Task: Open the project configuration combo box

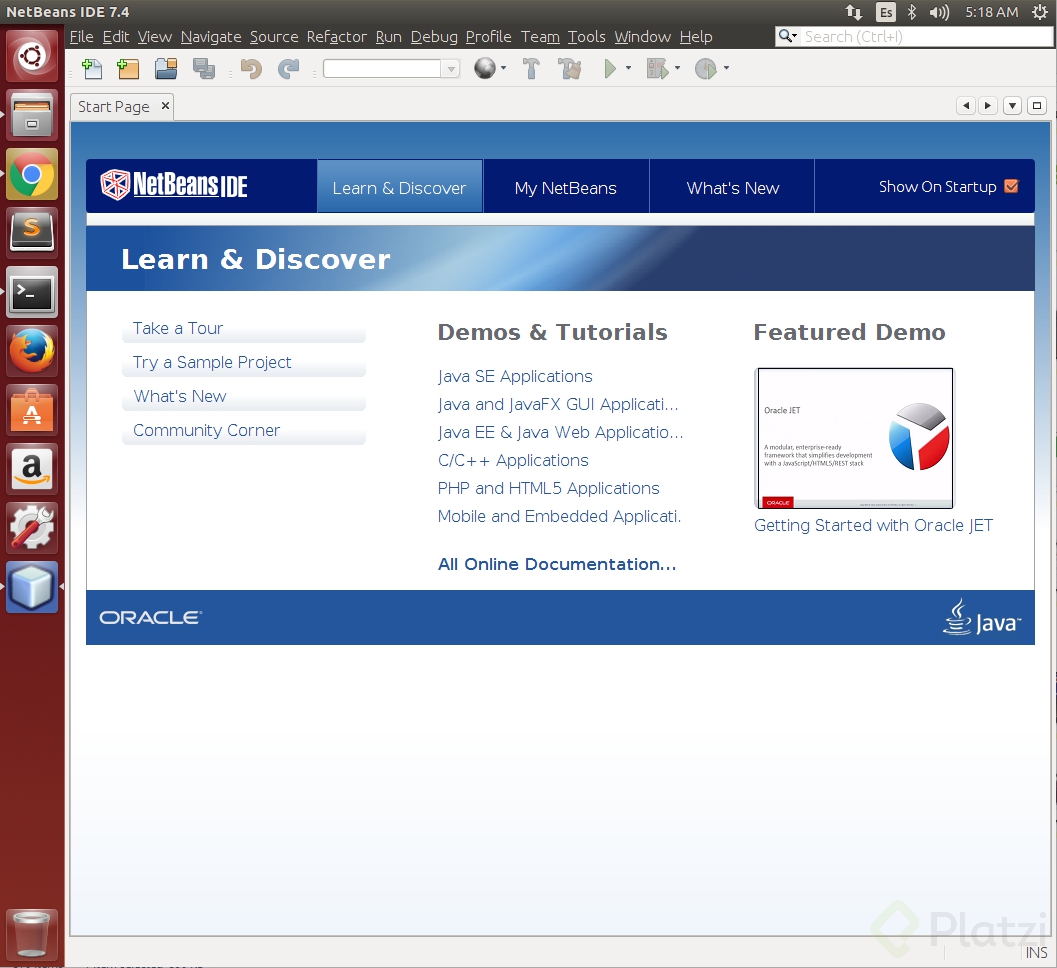Action: click(x=391, y=69)
